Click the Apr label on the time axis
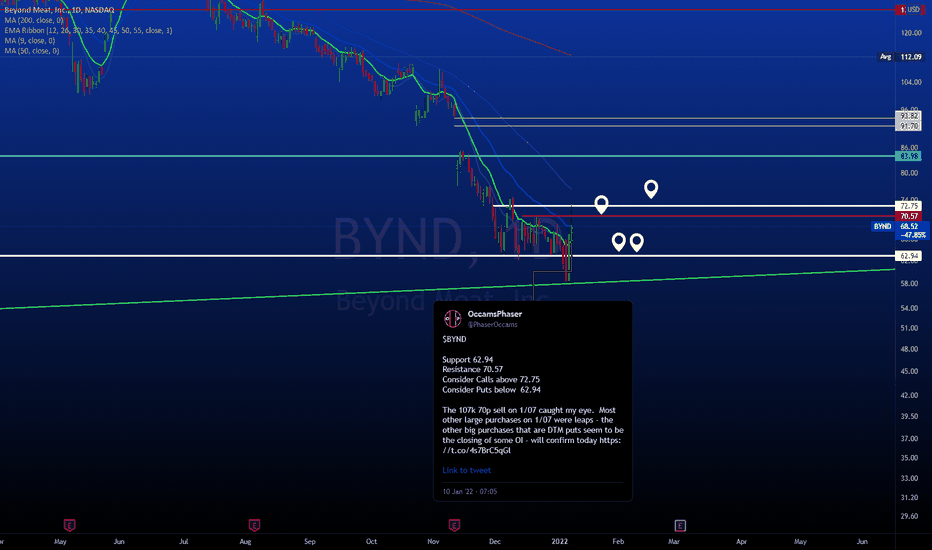This screenshot has height=550, width=932. (x=741, y=542)
